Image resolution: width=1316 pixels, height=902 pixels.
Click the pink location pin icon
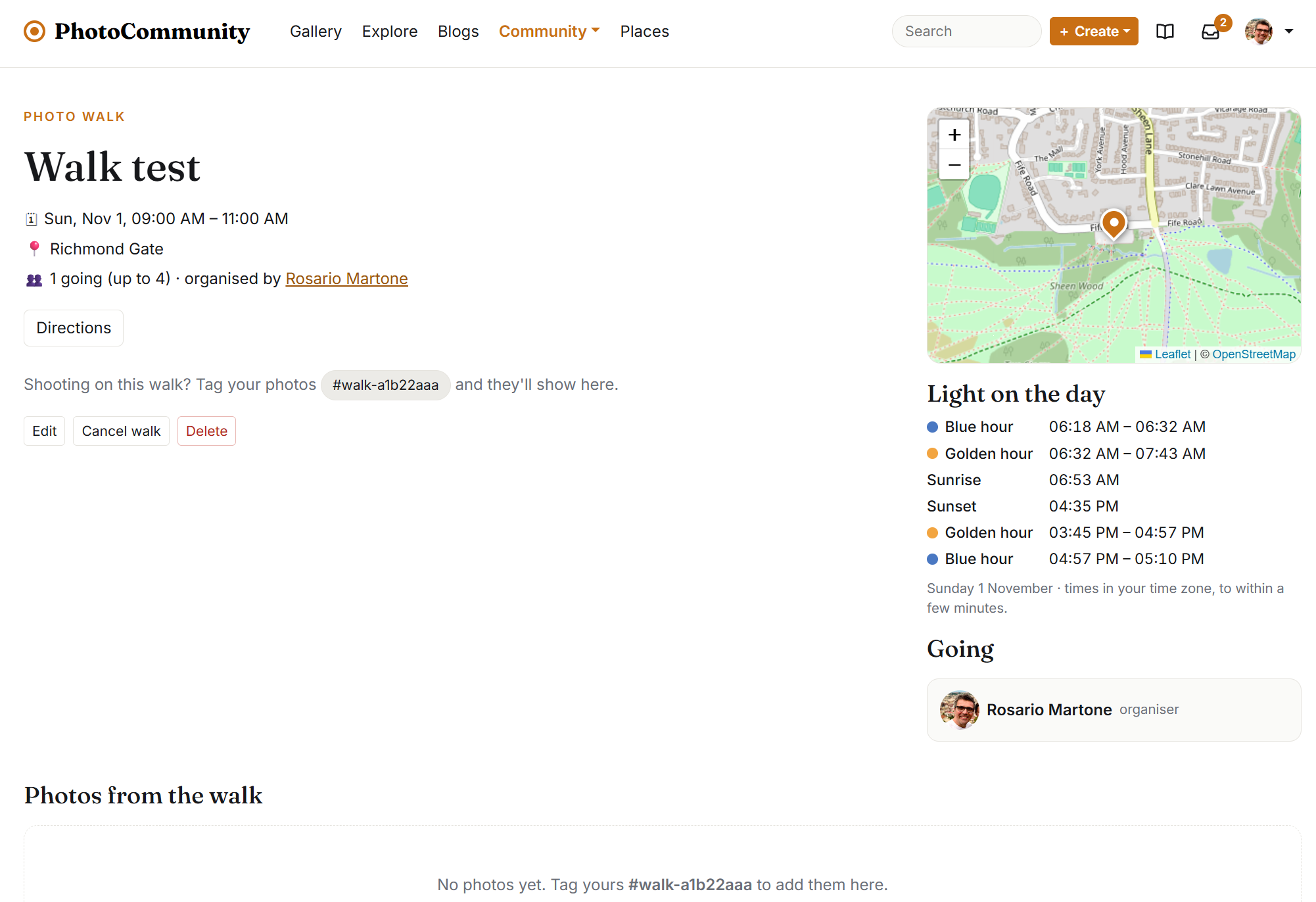(x=34, y=249)
